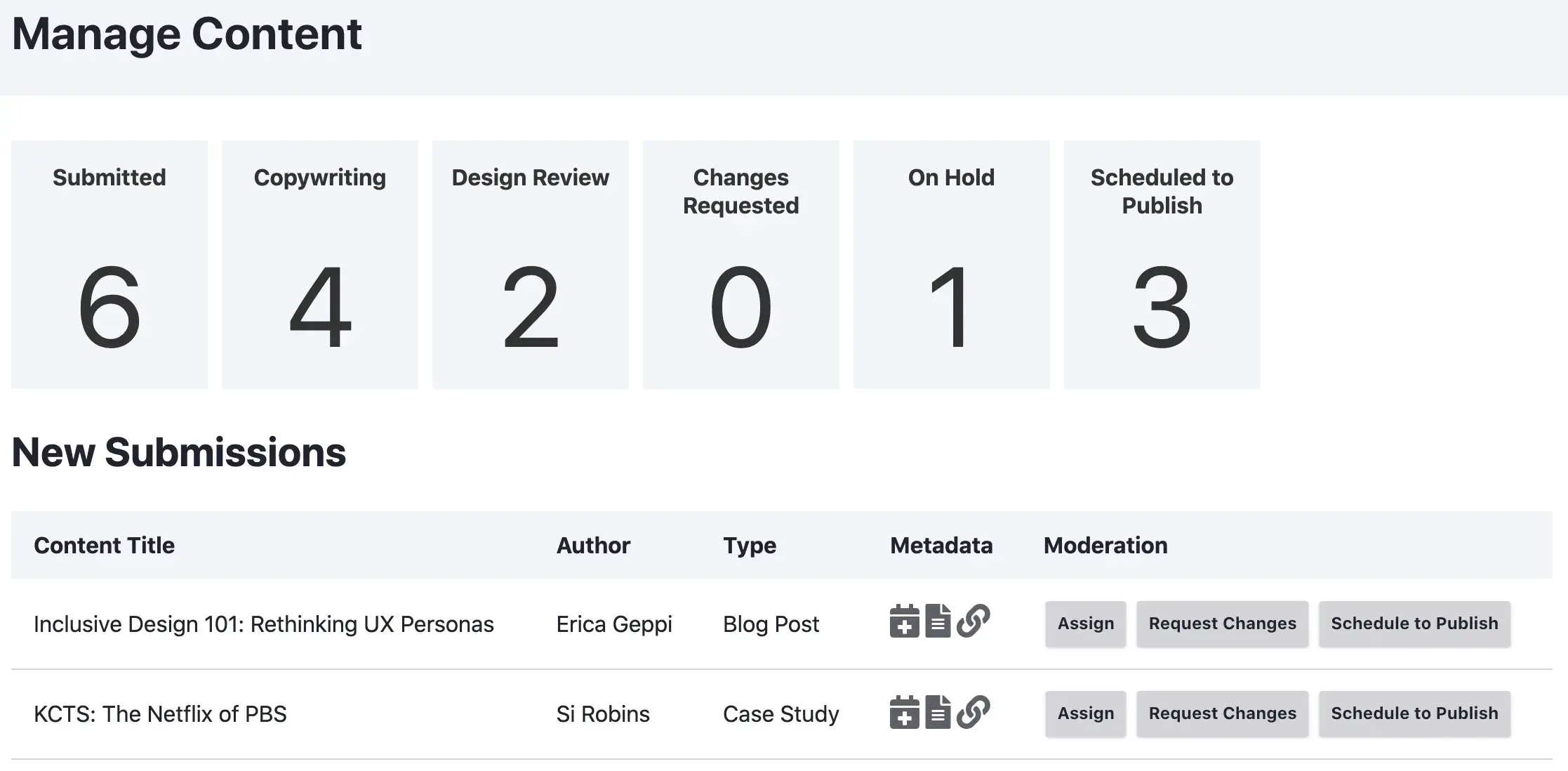This screenshot has width=1568, height=771.
Task: Click calendar-plus icon for Inclusive Design row
Action: coord(904,621)
